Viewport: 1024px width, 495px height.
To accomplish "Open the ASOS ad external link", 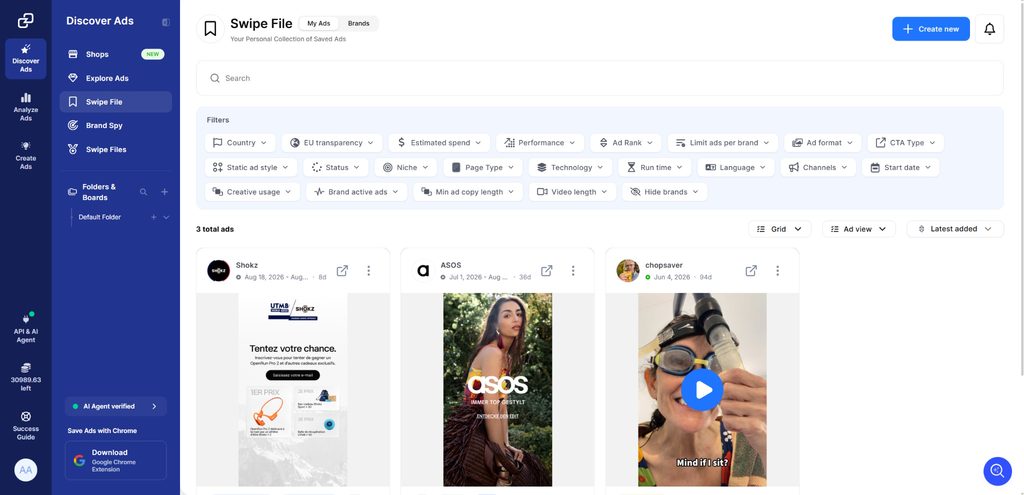I will [547, 270].
